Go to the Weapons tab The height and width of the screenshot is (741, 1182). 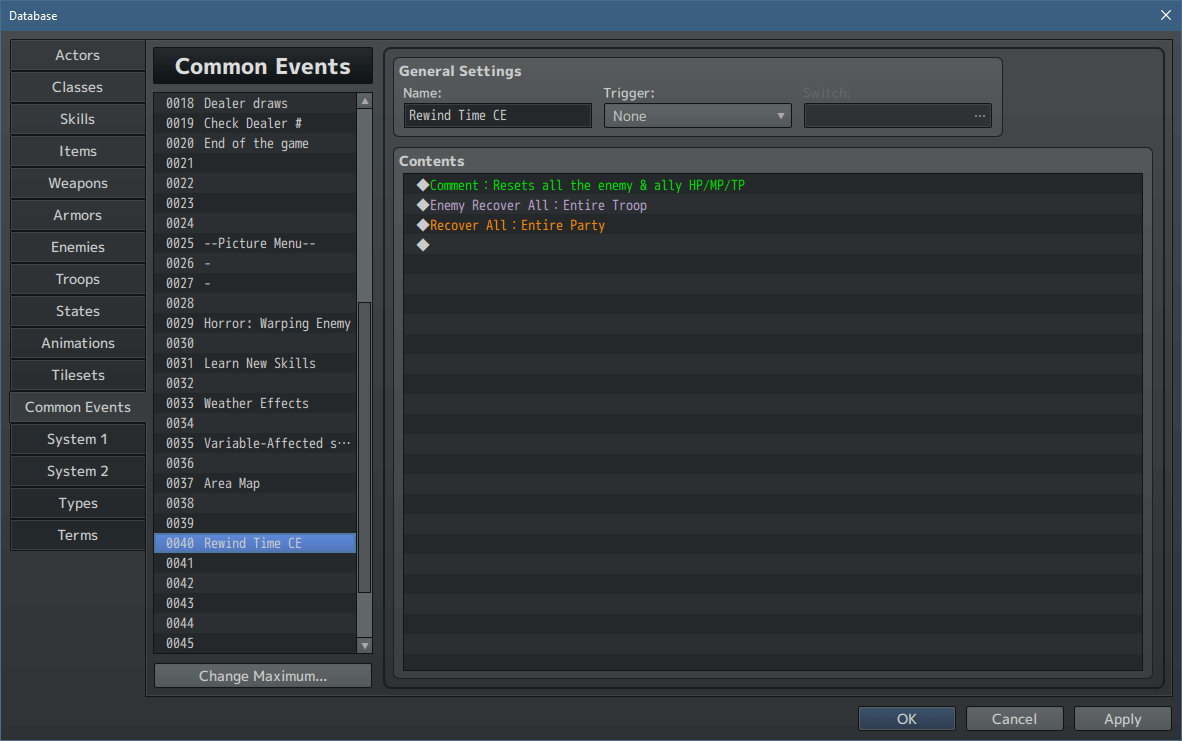(x=78, y=183)
